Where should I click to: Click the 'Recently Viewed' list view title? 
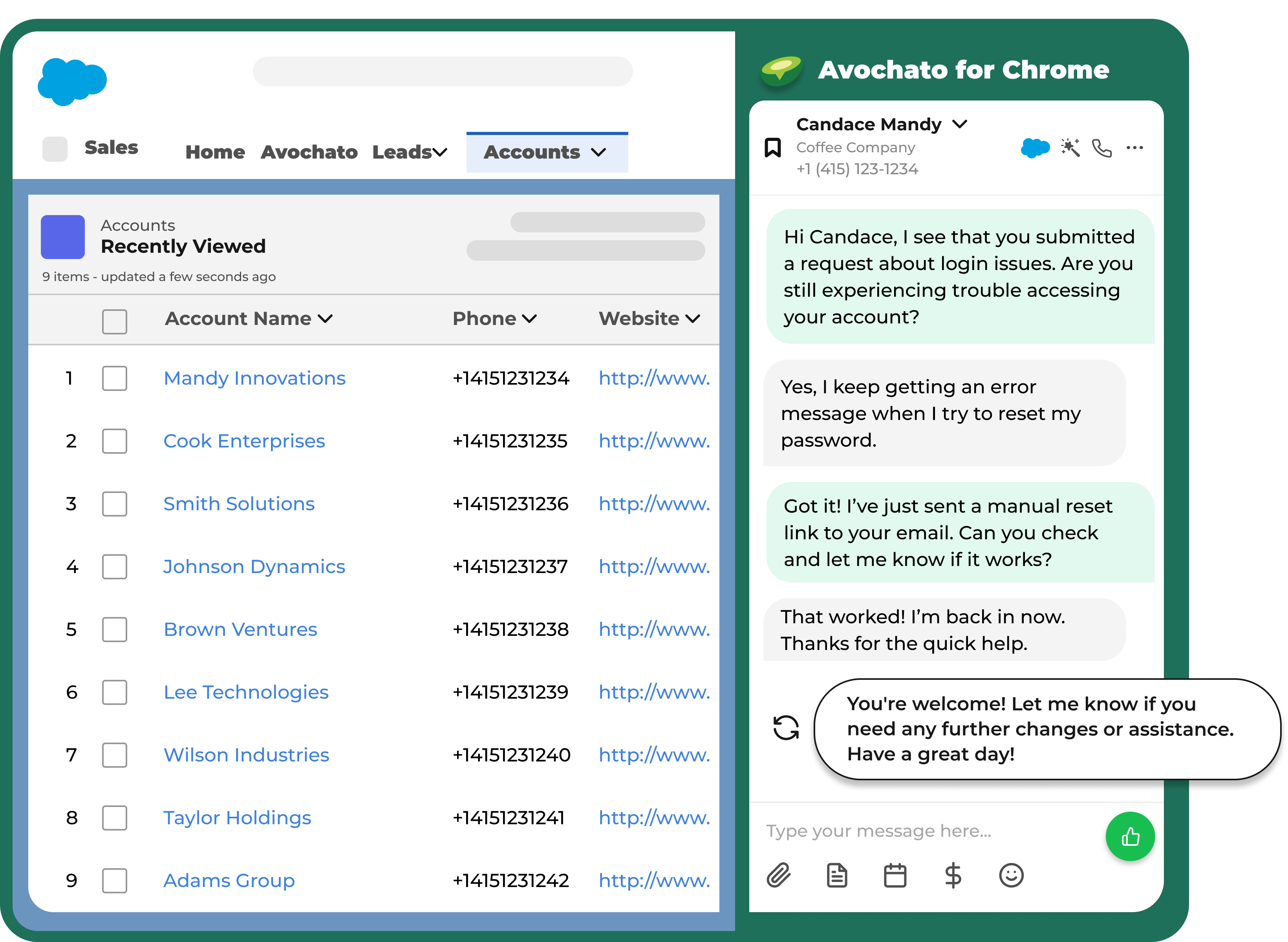point(183,246)
